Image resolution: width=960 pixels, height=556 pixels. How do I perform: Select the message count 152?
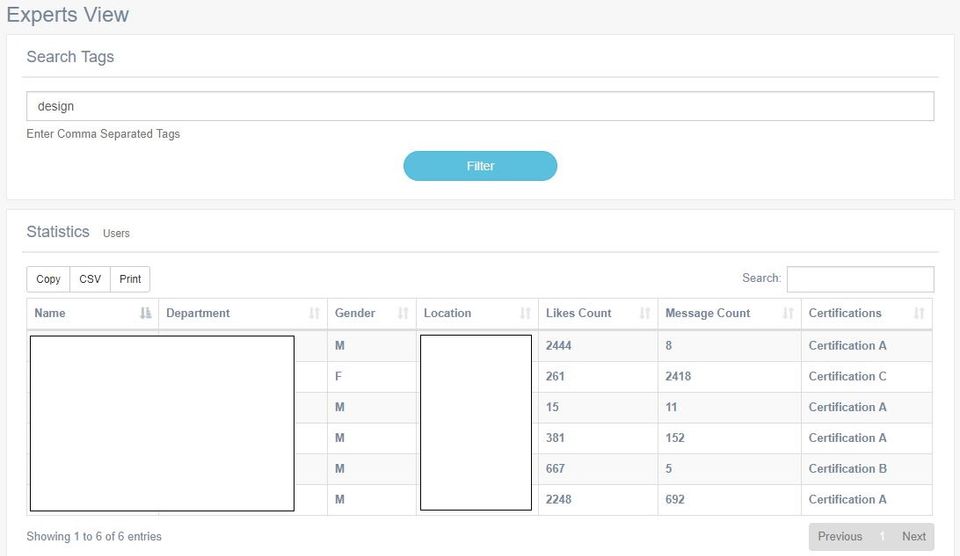coord(675,438)
